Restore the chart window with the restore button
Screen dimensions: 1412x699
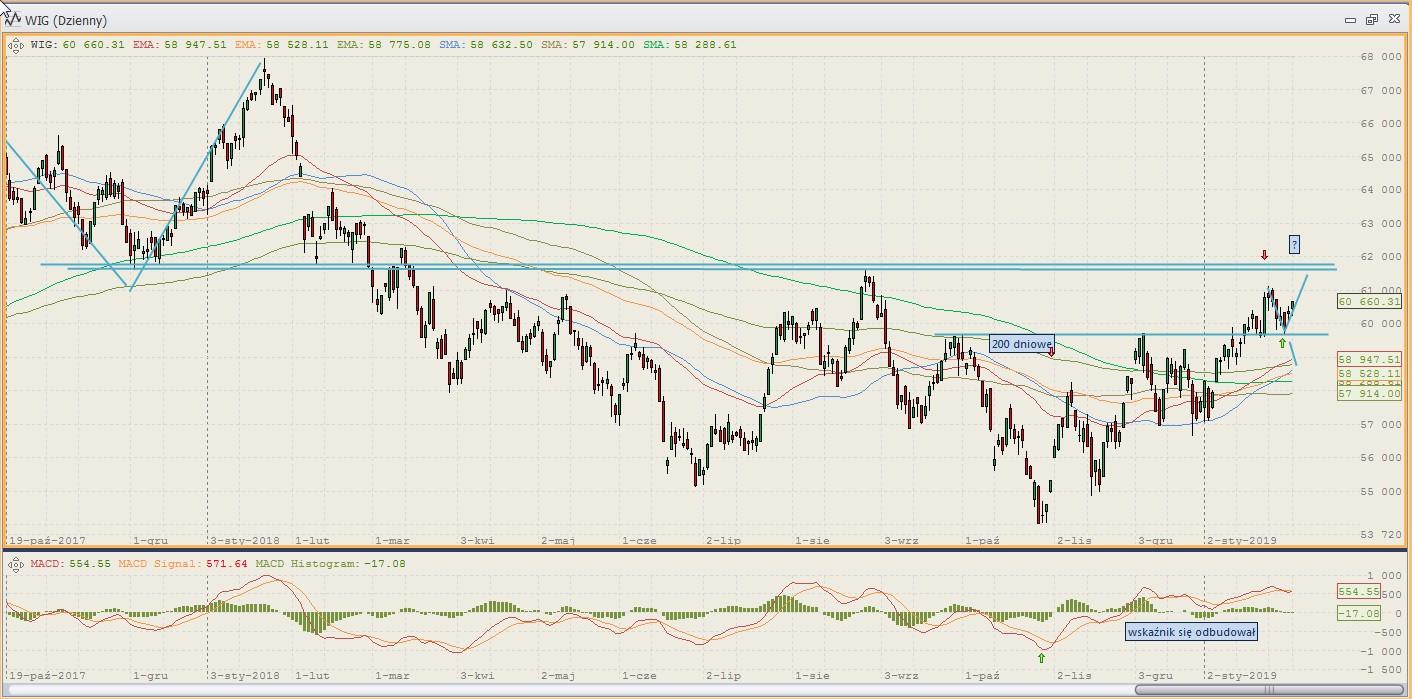[x=1371, y=19]
